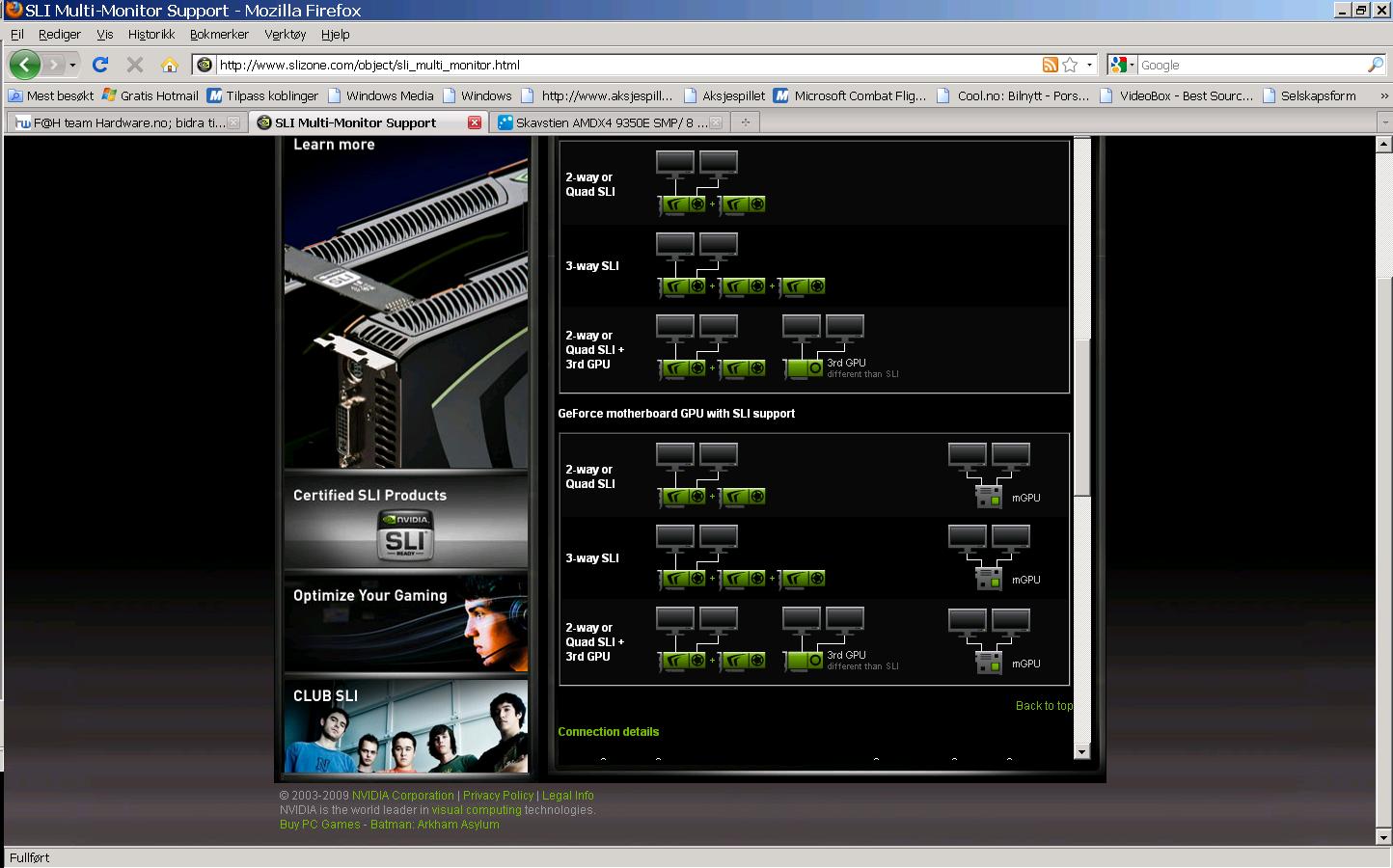The height and width of the screenshot is (868, 1393).
Task: Click the Stop loading X icon
Action: pos(135,65)
